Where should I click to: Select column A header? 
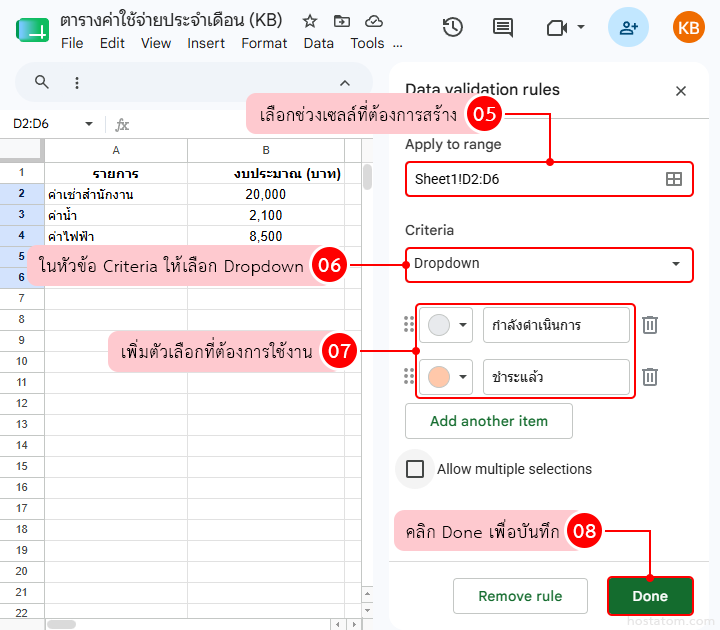(116, 150)
